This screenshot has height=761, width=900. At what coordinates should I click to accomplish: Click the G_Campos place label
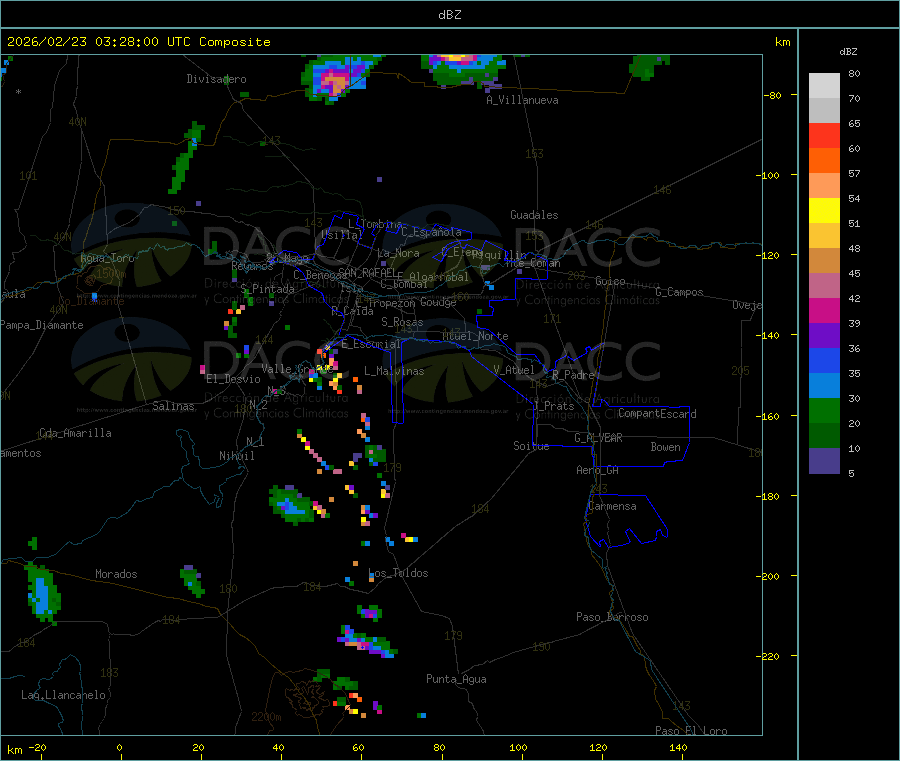(679, 292)
